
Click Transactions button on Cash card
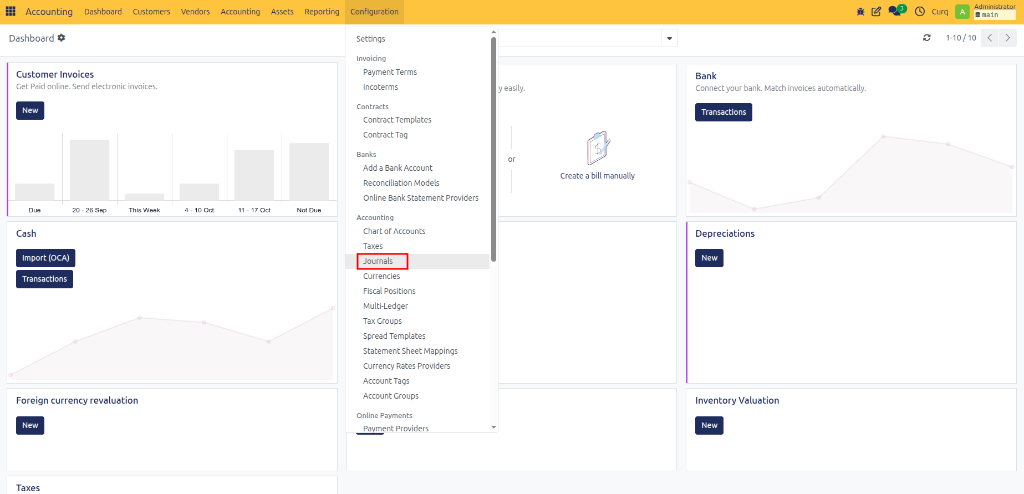click(44, 279)
